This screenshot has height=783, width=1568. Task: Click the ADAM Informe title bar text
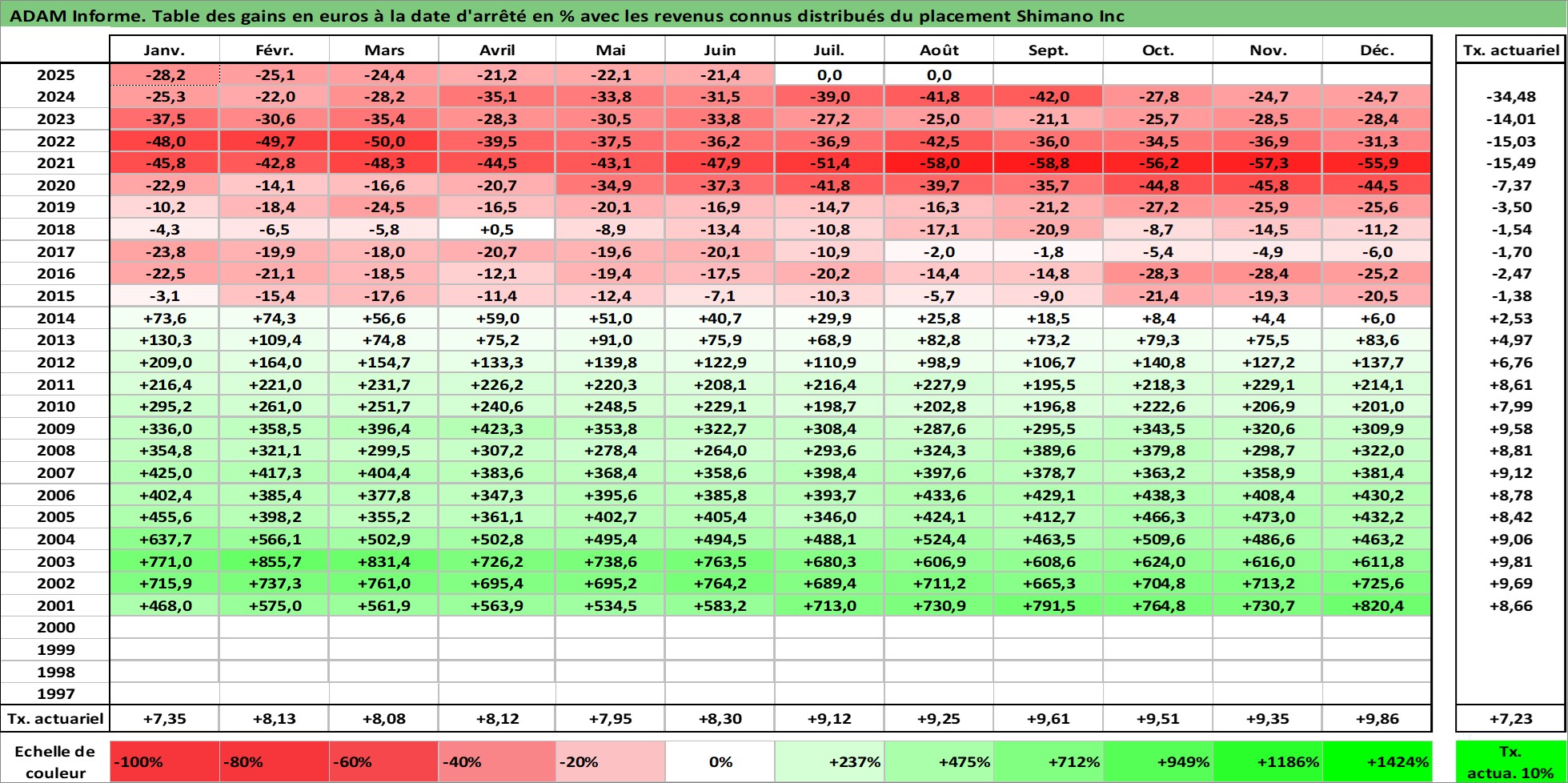tap(567, 15)
